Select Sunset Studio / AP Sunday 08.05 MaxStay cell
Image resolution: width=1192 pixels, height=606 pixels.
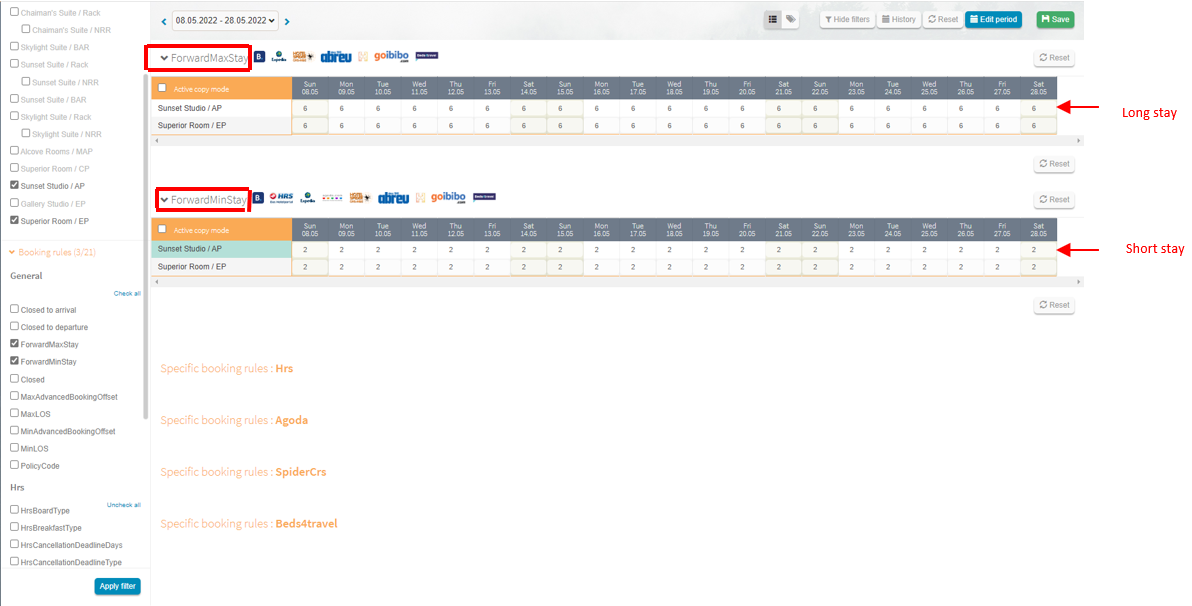(x=309, y=108)
